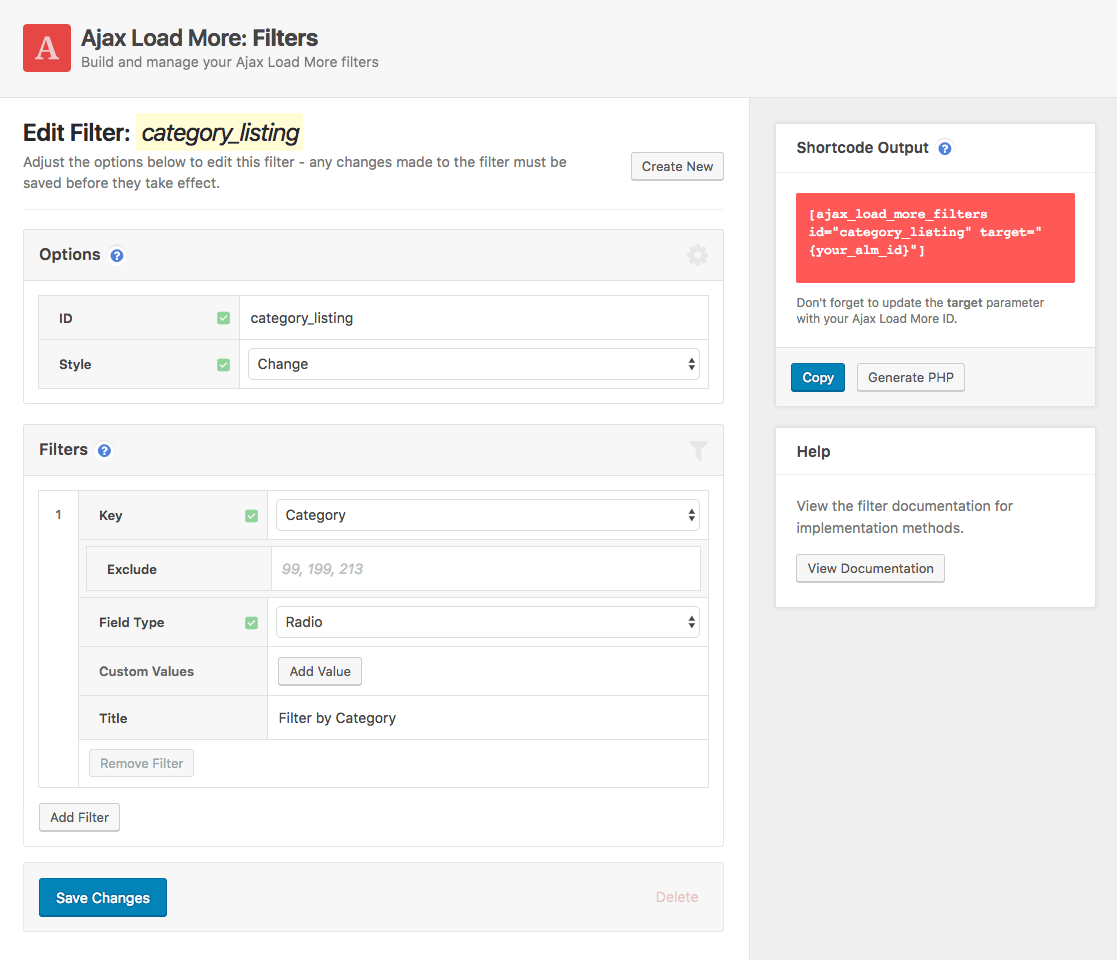Click the green check beside Key
The image size is (1117, 960).
point(251,516)
